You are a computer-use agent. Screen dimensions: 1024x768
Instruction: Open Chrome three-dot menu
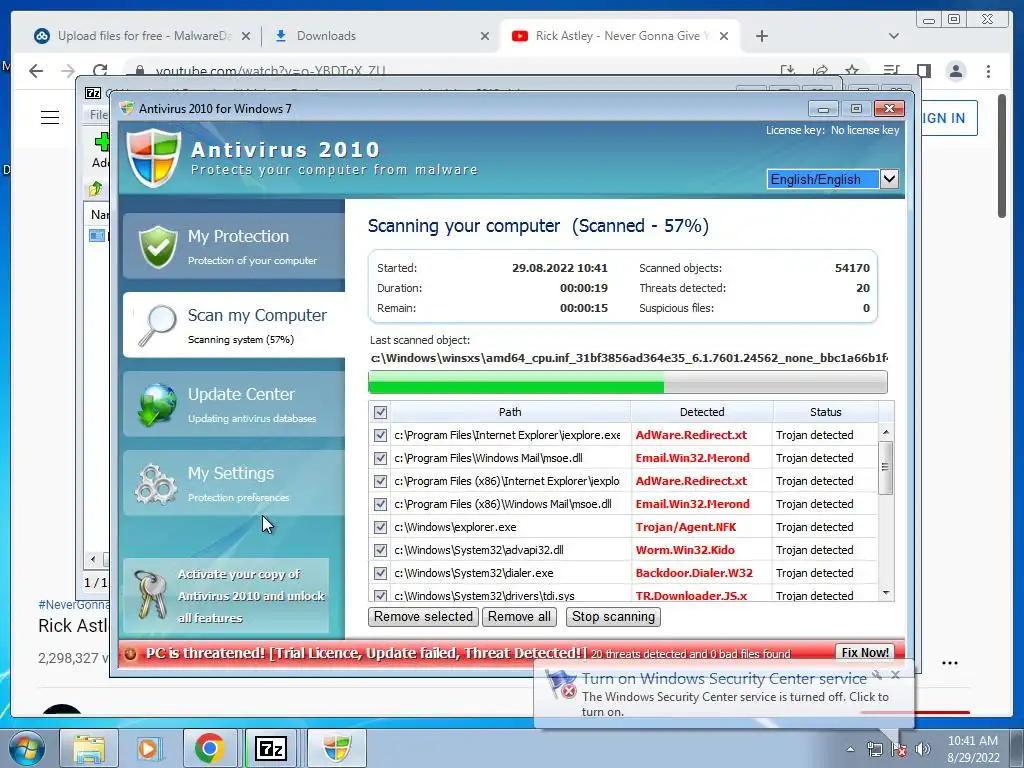(988, 71)
